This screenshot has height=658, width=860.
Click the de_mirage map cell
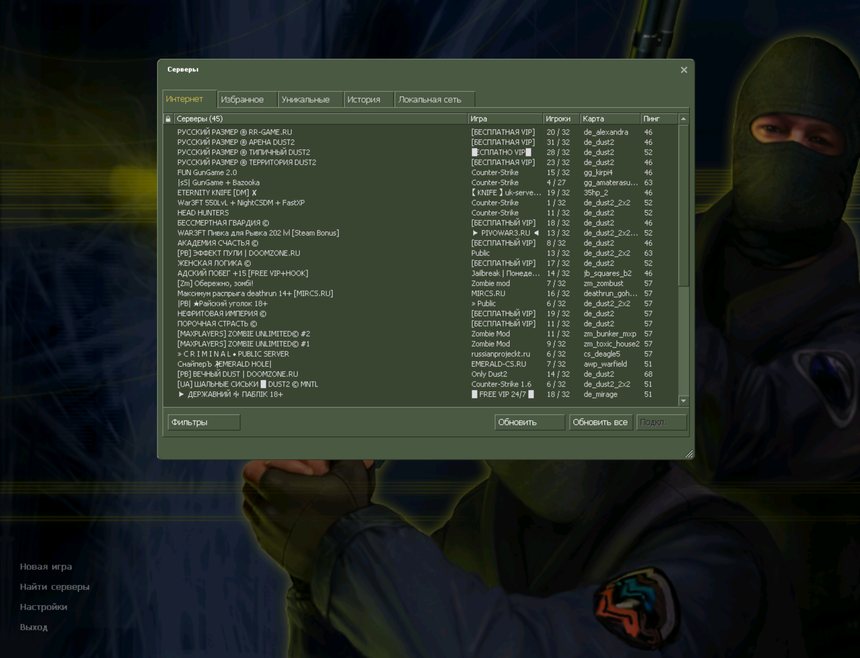pos(600,394)
